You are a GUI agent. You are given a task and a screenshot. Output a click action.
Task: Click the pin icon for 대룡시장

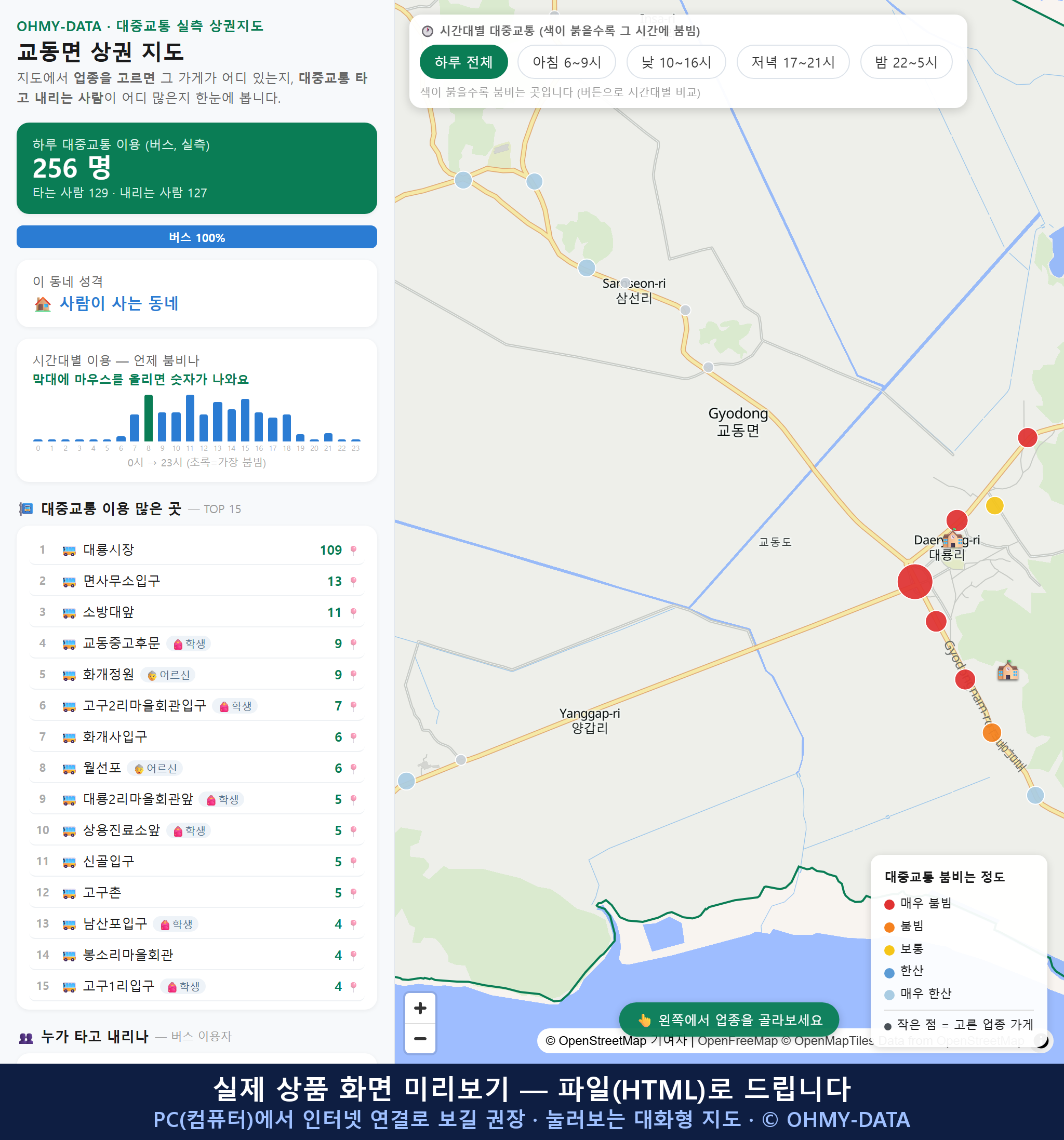[353, 551]
